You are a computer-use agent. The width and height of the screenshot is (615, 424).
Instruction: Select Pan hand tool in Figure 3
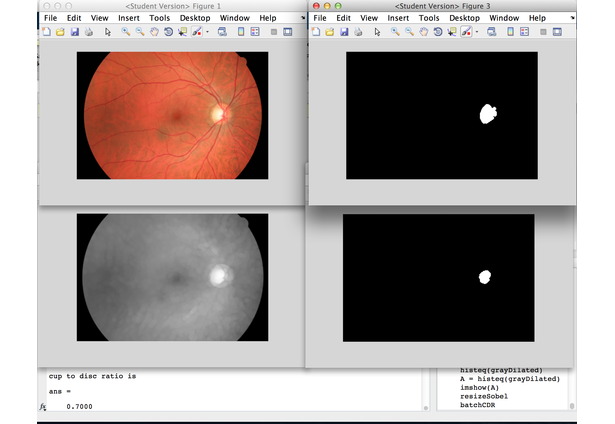[x=424, y=32]
